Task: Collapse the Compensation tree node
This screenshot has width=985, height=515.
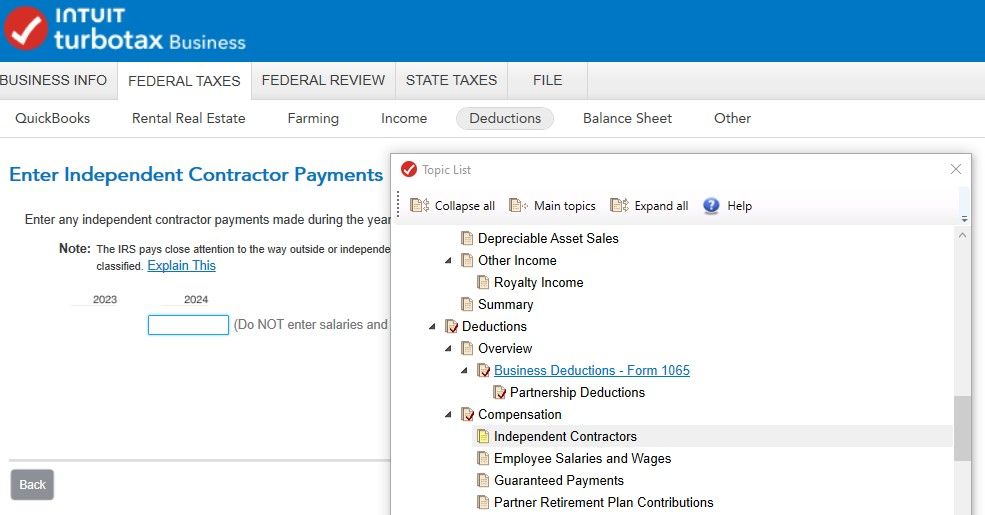Action: pos(448,415)
